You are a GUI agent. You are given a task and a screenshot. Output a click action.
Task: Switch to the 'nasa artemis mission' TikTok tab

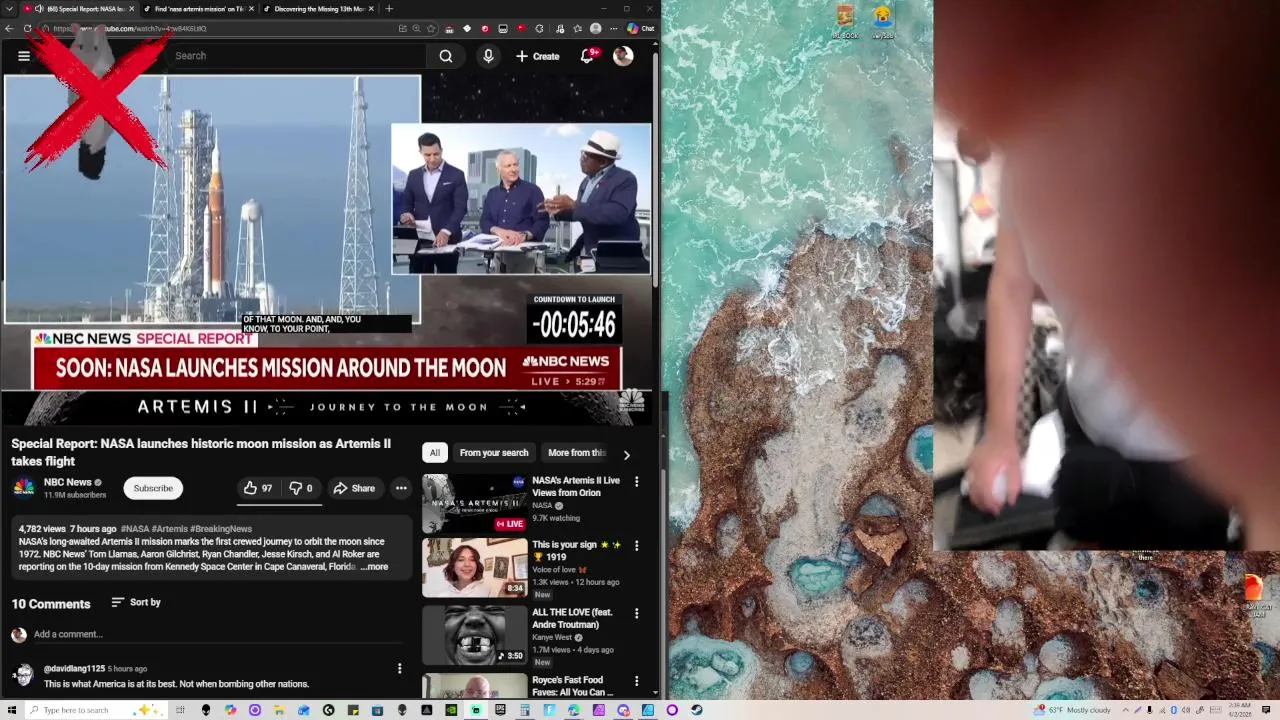(197, 9)
